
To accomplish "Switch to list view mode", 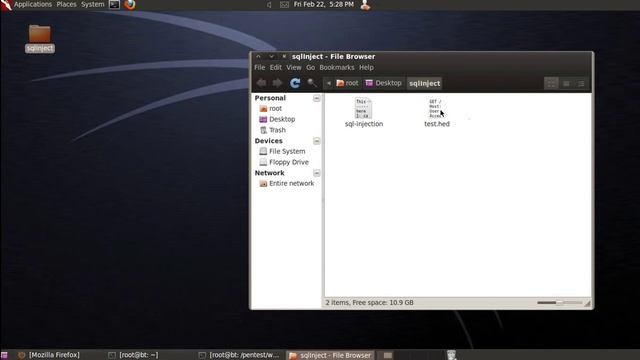I will click(566, 84).
